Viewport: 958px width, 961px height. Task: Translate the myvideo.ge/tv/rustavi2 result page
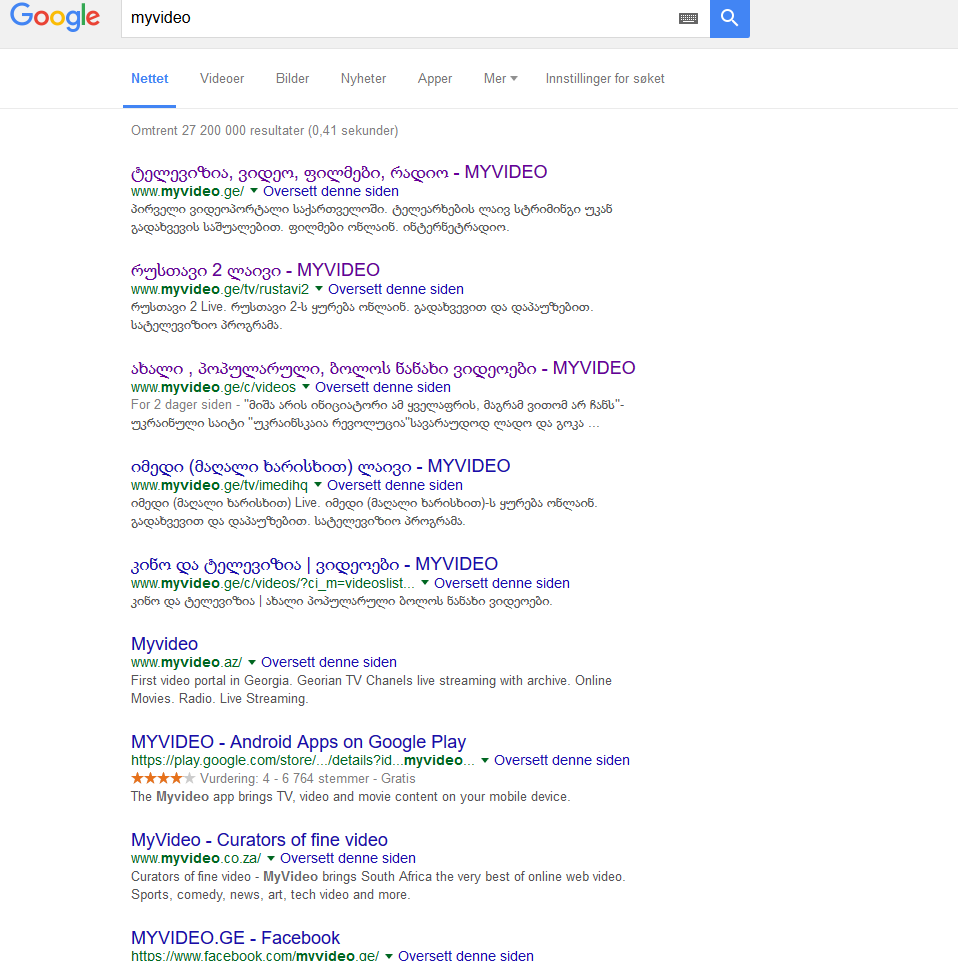[396, 289]
